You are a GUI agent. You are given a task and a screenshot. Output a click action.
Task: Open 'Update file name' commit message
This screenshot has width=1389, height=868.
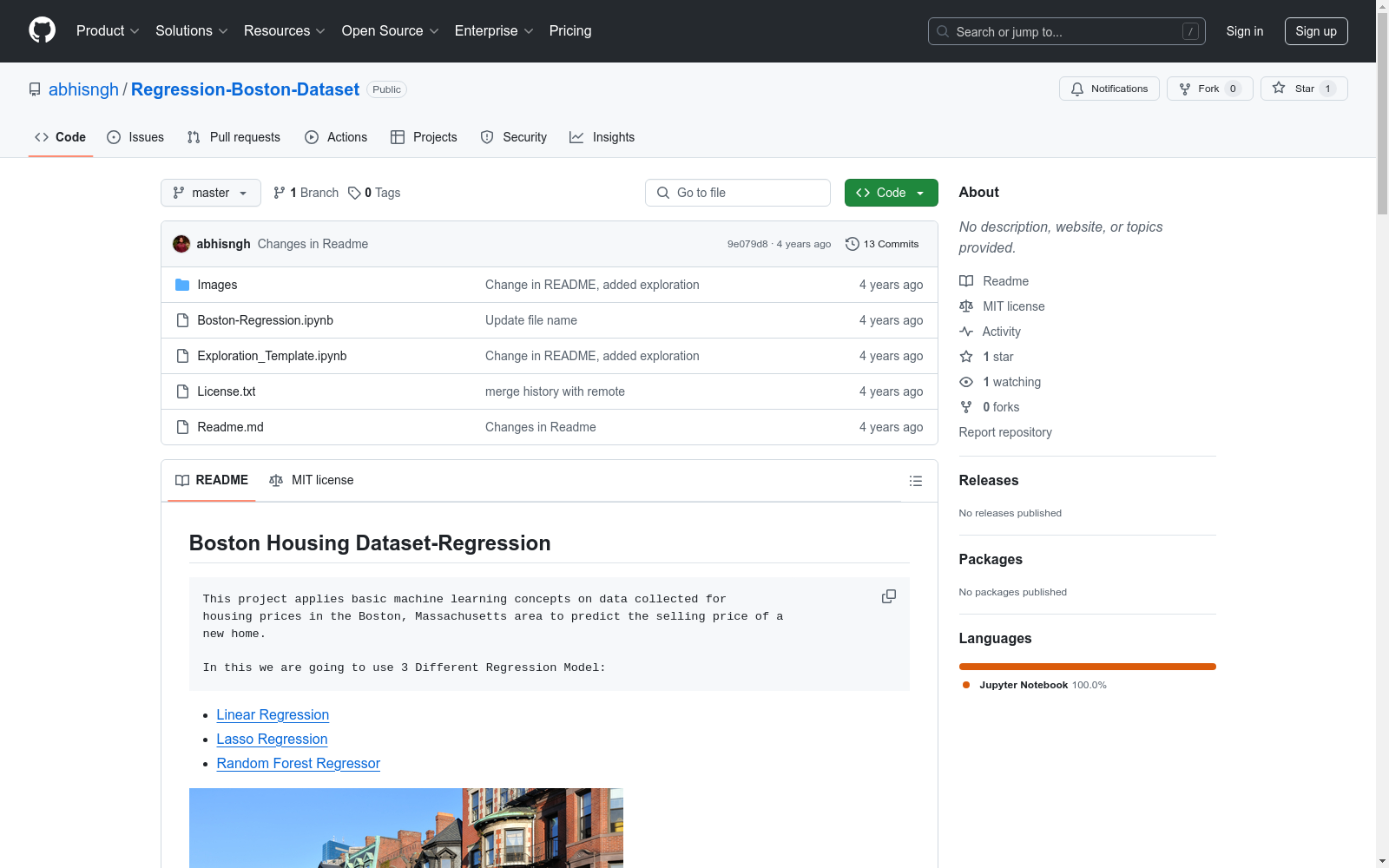coord(531,320)
